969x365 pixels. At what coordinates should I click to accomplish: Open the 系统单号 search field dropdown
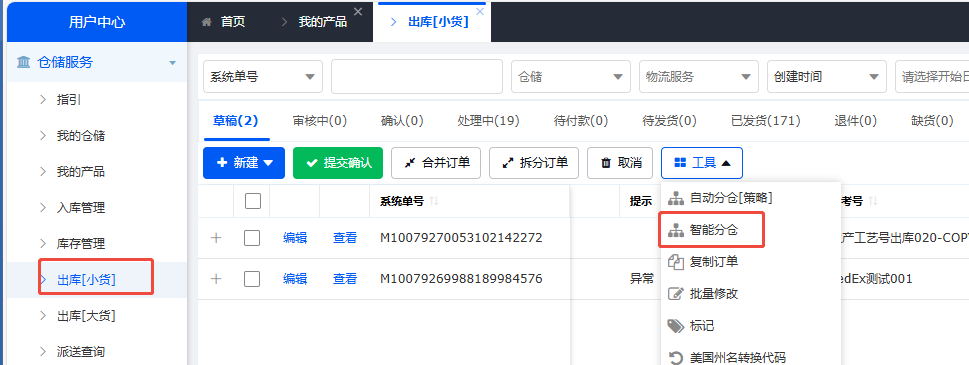263,77
